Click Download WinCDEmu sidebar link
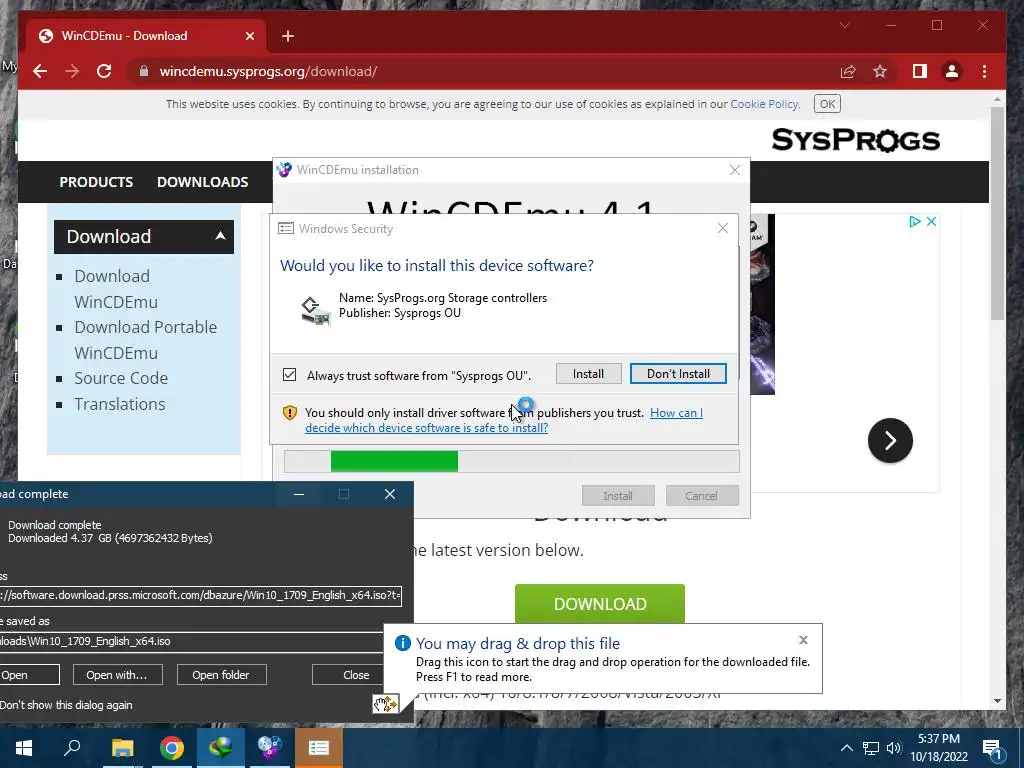1024x768 pixels. click(x=116, y=289)
